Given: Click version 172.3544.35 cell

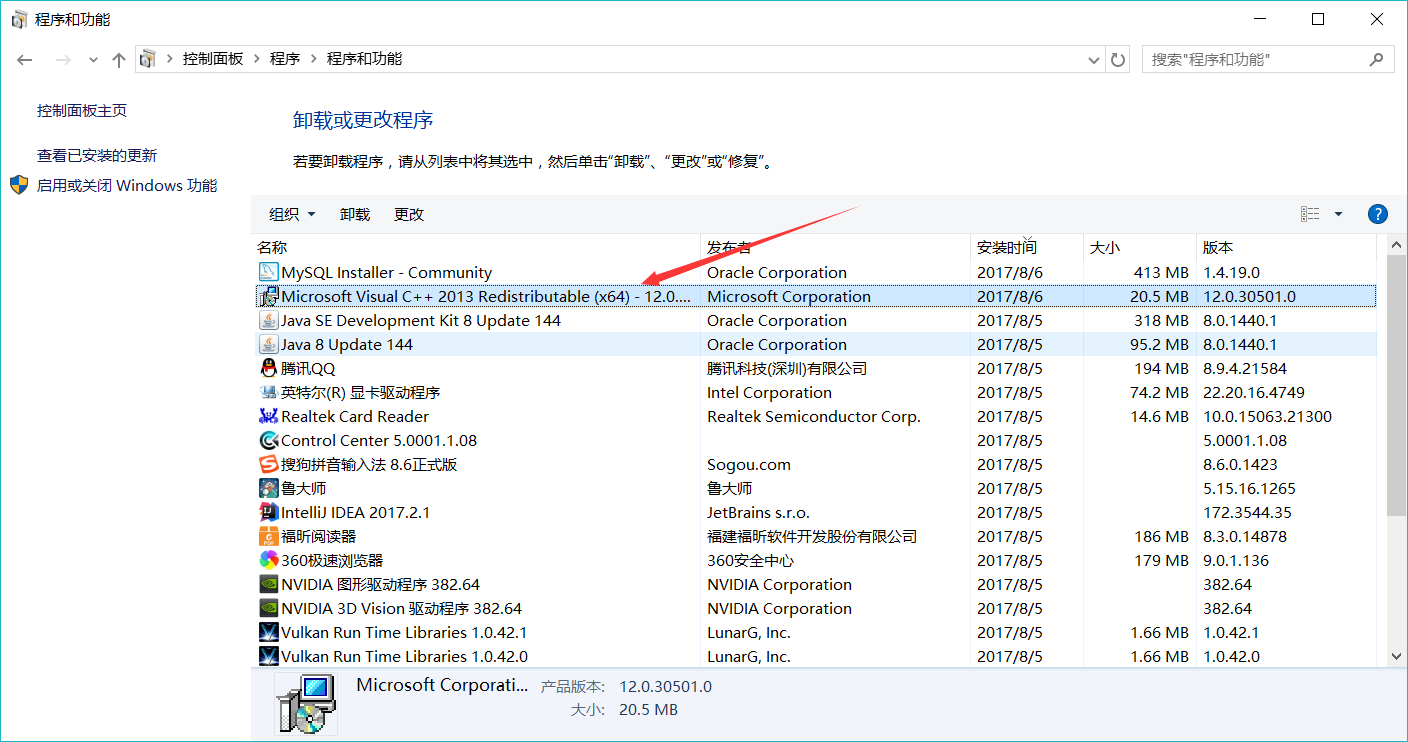Looking at the screenshot, I should [1247, 512].
